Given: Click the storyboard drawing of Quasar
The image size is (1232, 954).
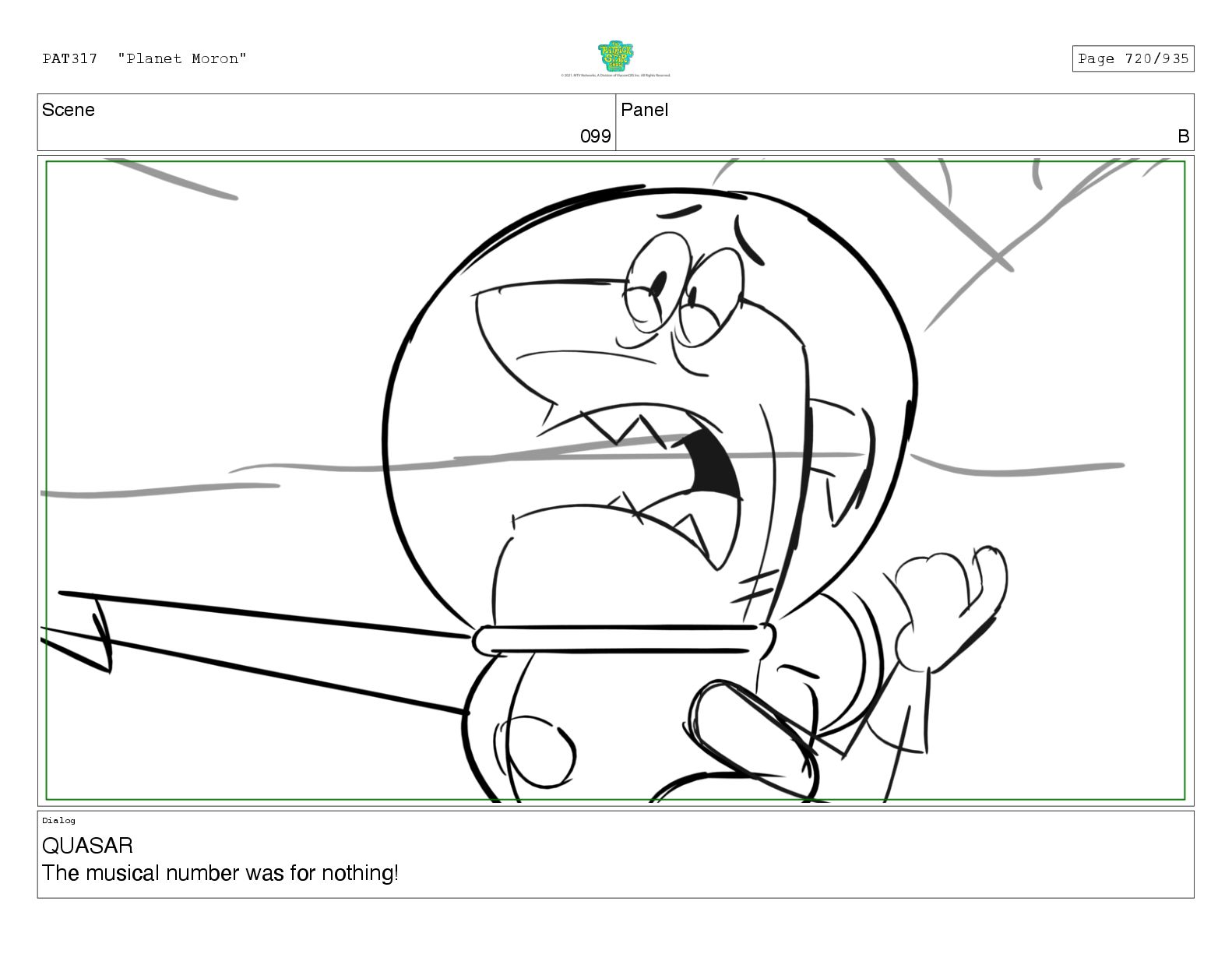Looking at the screenshot, I should (x=615, y=481).
